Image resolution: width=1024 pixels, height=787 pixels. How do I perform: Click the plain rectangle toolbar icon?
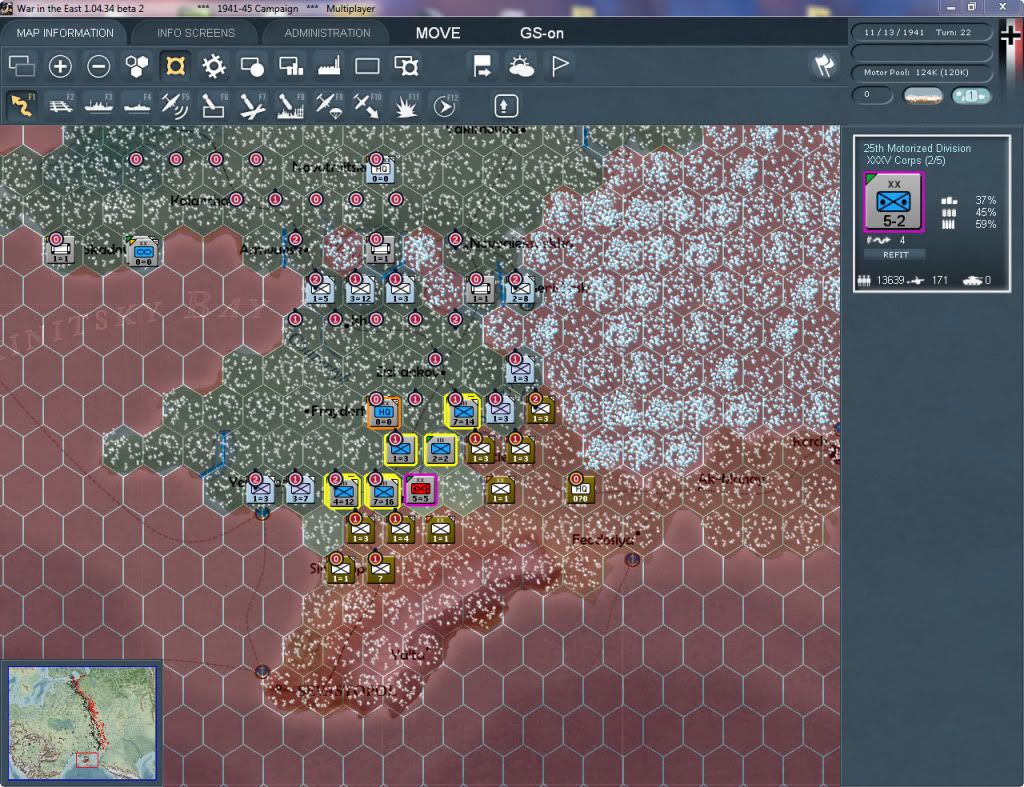pos(367,66)
